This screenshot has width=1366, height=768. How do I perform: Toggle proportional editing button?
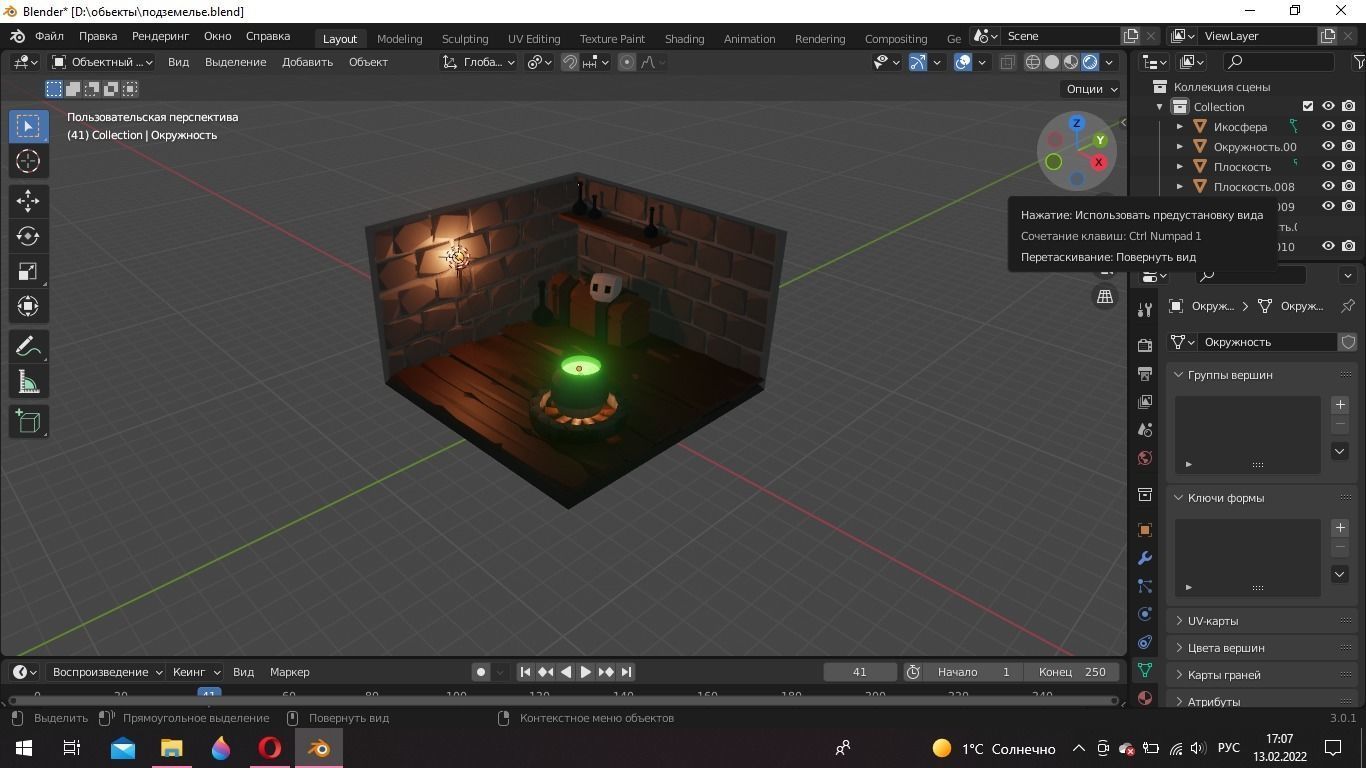pos(627,62)
